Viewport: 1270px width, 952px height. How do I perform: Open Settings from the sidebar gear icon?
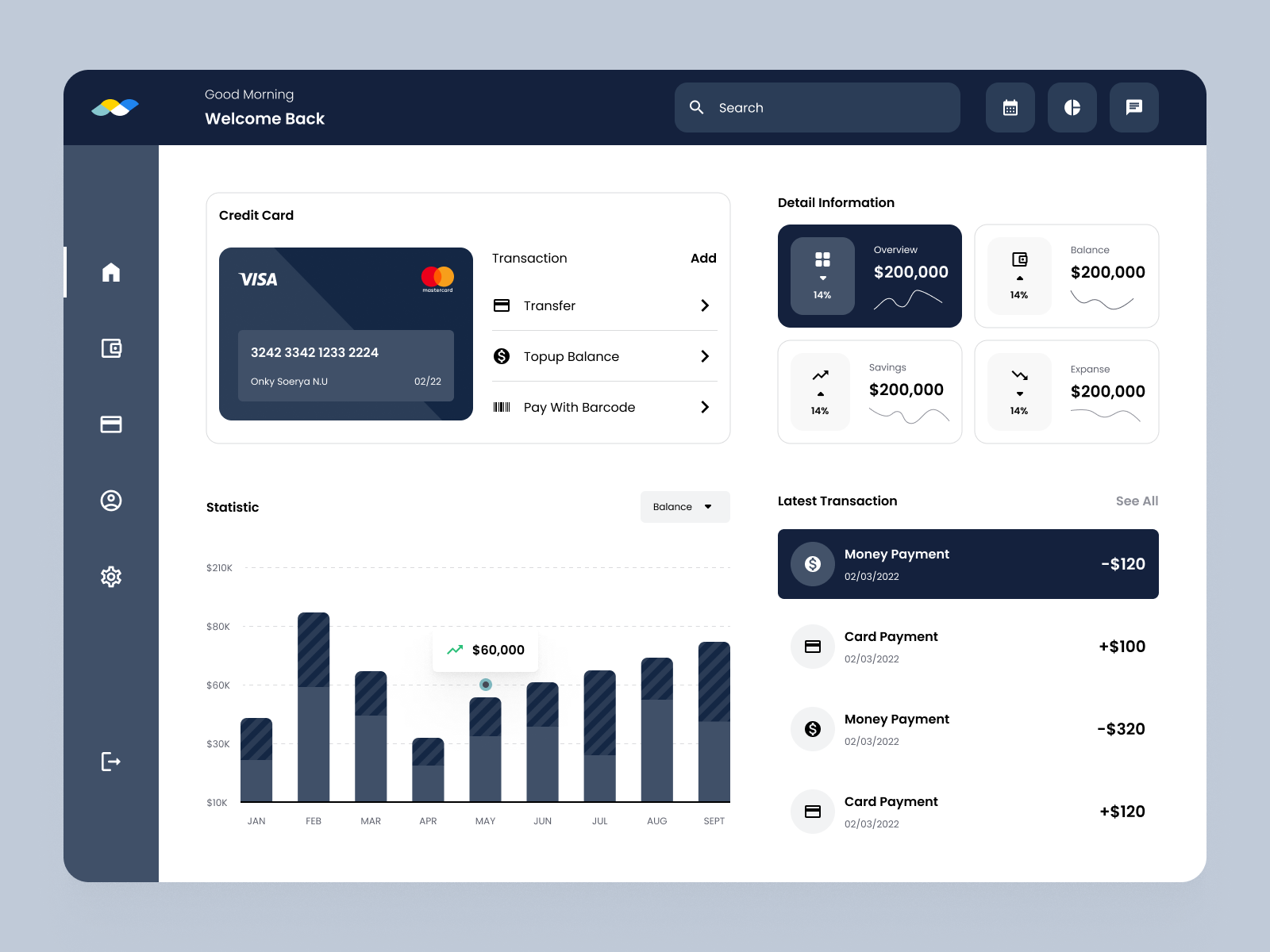pos(111,577)
